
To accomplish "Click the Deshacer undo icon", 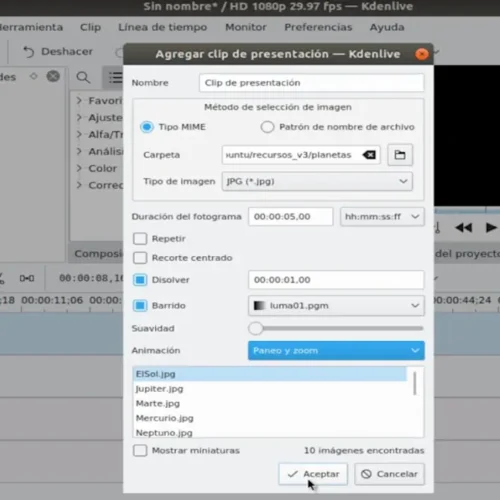I will [x=29, y=52].
